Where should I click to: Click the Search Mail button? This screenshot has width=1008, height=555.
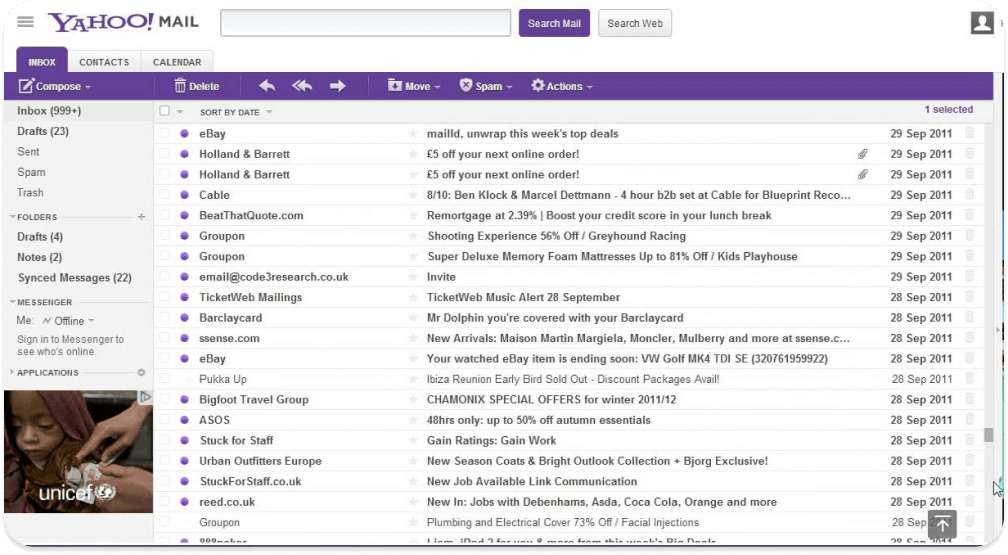(554, 23)
